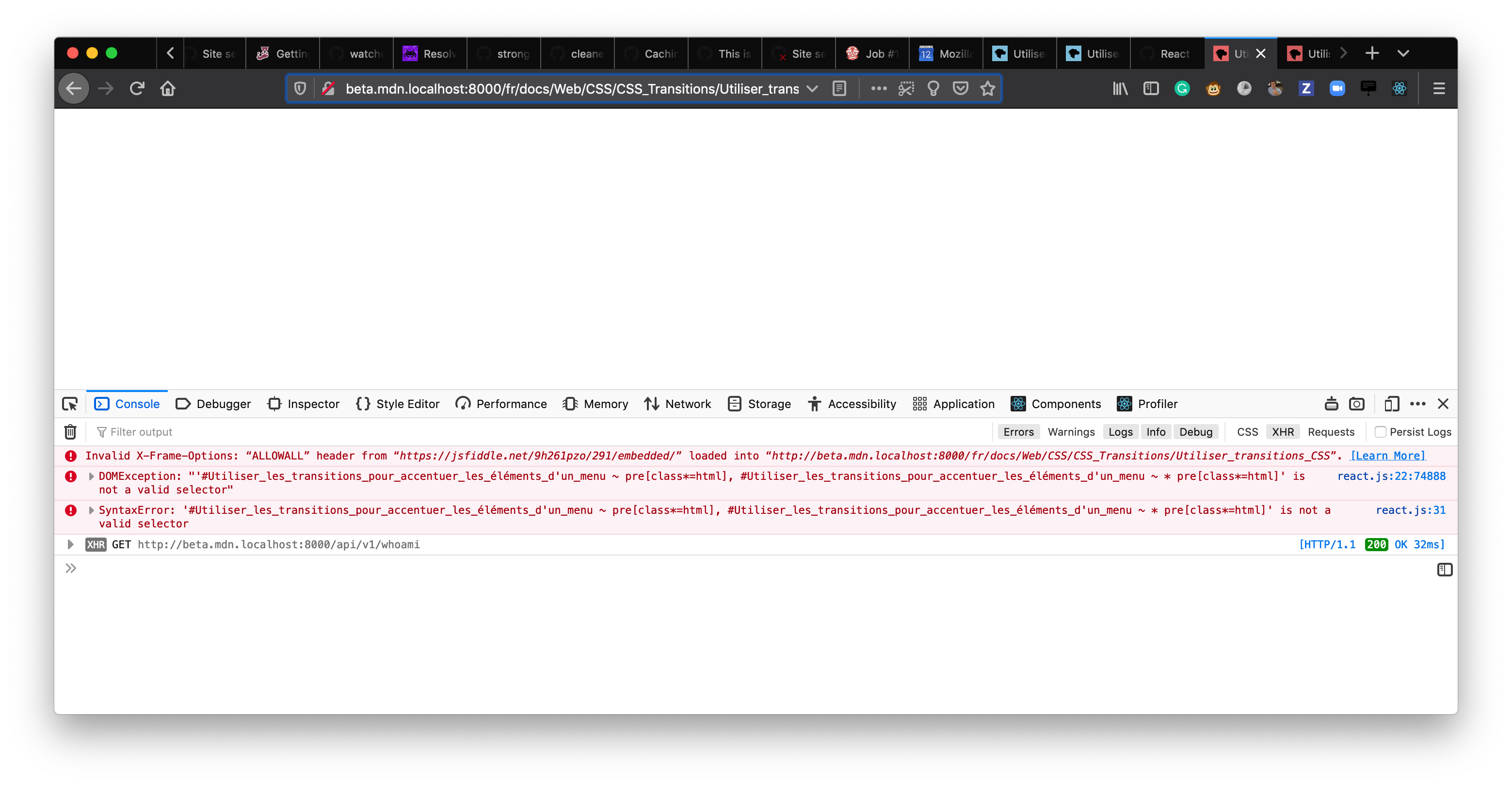Close the active Uti browser tab
Image resolution: width=1512 pixels, height=786 pixels.
click(1260, 53)
